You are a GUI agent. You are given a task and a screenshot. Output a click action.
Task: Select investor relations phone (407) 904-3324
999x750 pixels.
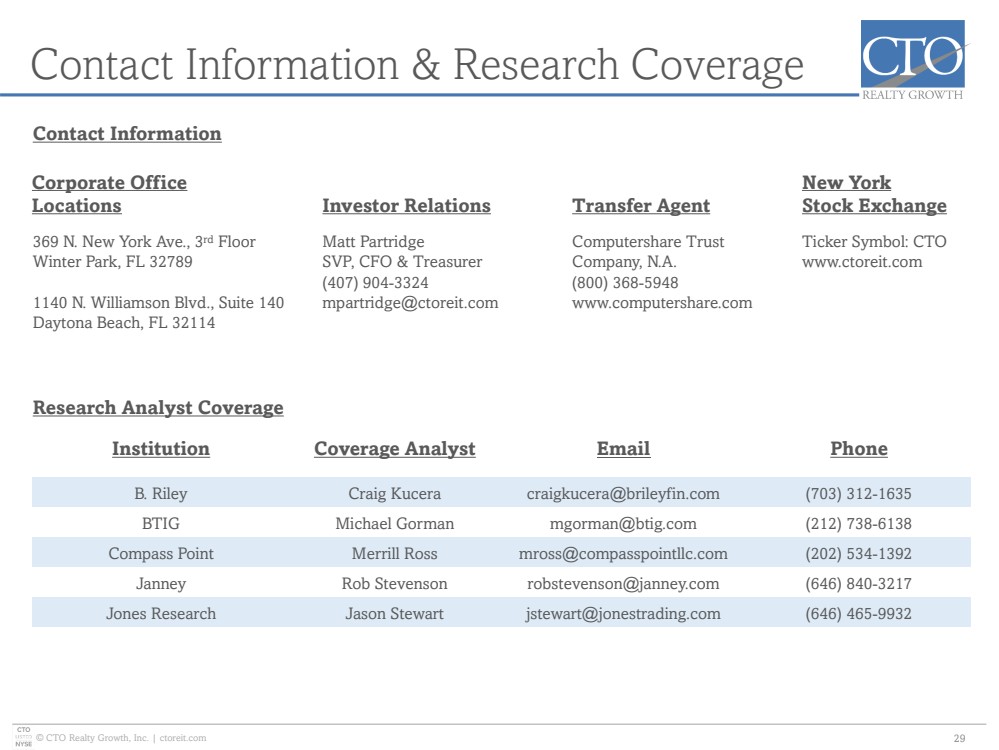point(375,283)
